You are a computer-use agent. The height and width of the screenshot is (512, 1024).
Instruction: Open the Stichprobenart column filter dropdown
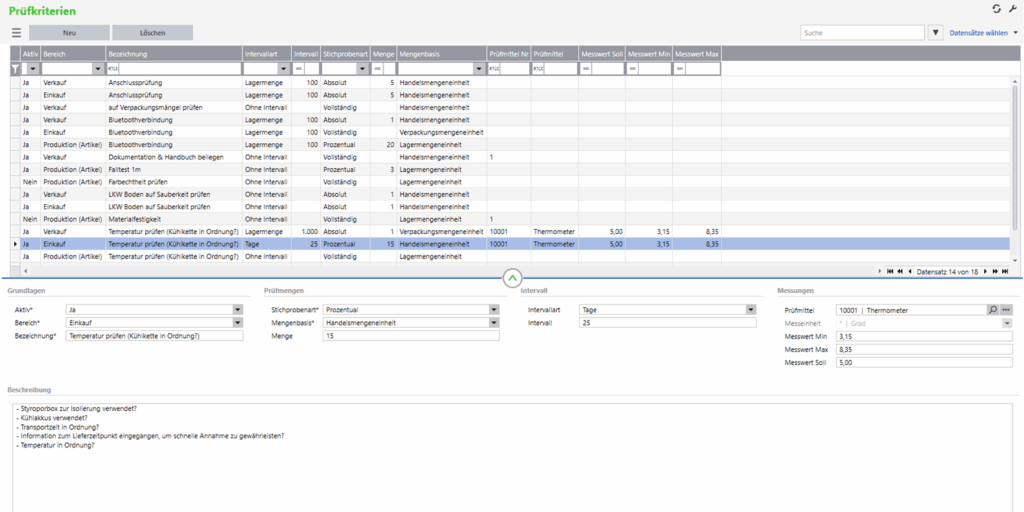coord(363,69)
